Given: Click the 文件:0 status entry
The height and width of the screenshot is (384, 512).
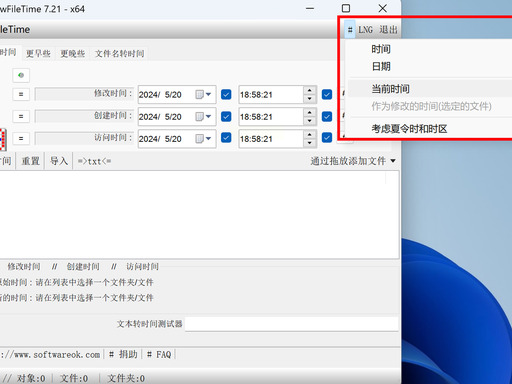Looking at the screenshot, I should (74, 379).
